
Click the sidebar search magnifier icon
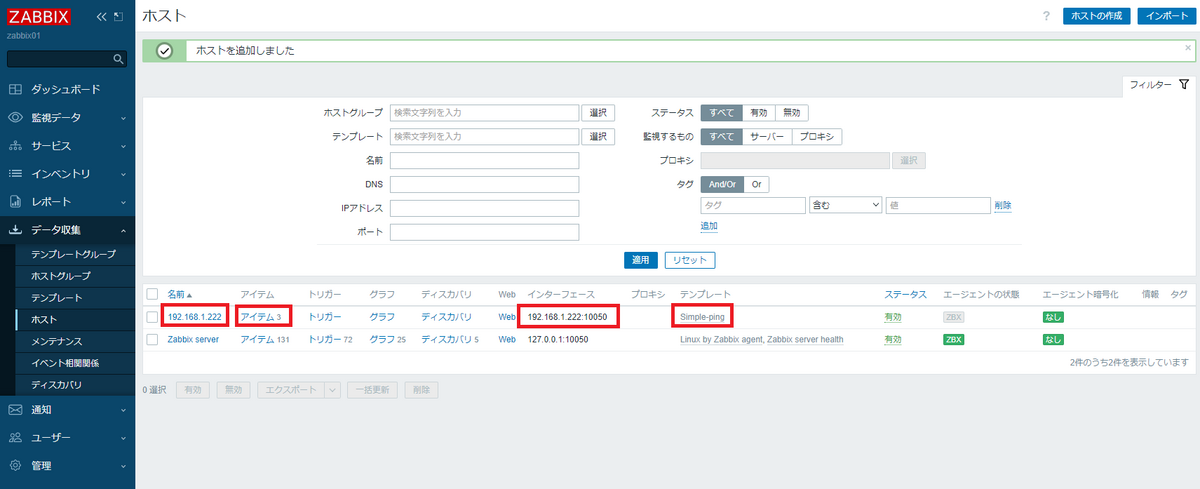click(x=118, y=59)
